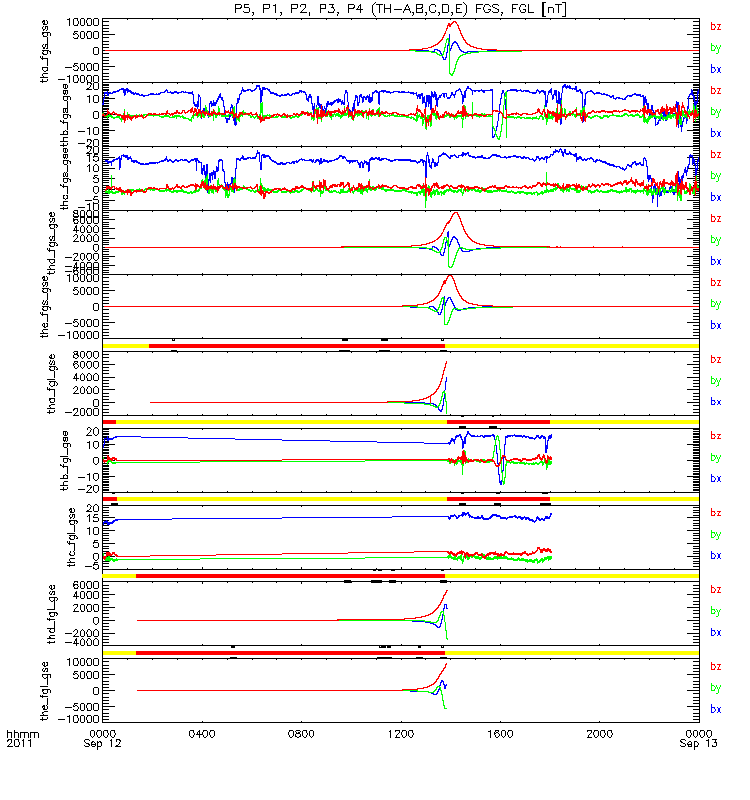
Task: Click the red peak of the tha_fgs_gse bz curve
Action: (453, 22)
